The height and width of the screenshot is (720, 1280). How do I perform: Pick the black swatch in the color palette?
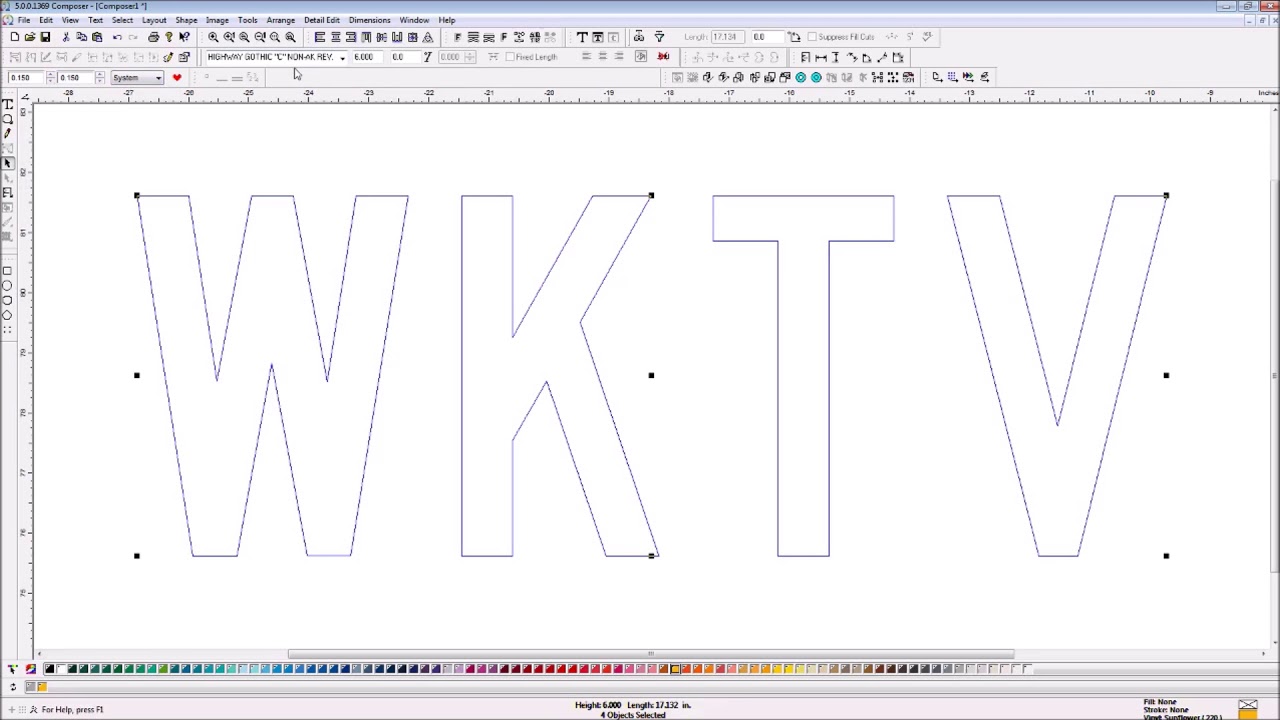[49, 669]
